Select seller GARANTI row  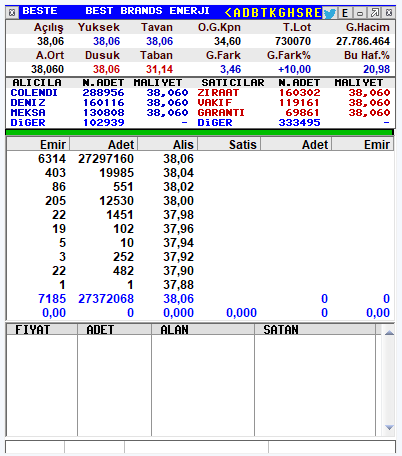pos(294,113)
